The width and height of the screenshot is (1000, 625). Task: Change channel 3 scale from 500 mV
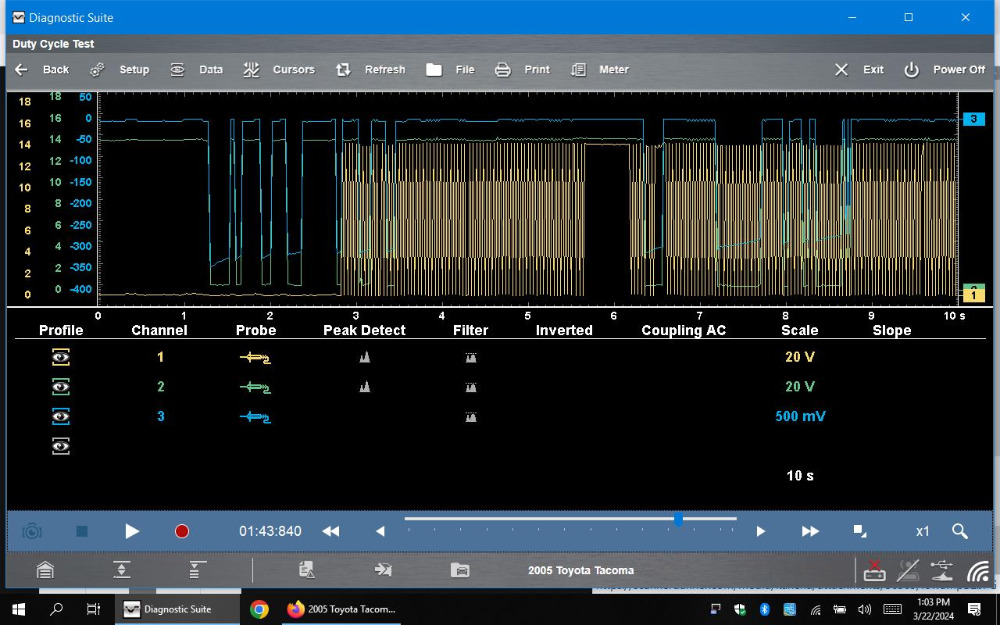800,416
